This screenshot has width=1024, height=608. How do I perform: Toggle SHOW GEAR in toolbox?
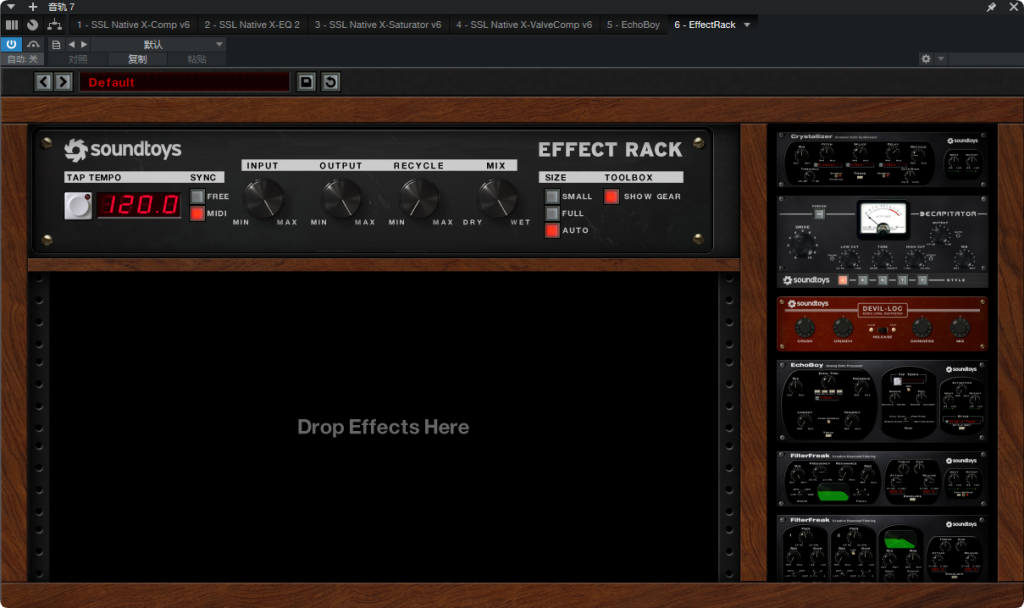611,197
